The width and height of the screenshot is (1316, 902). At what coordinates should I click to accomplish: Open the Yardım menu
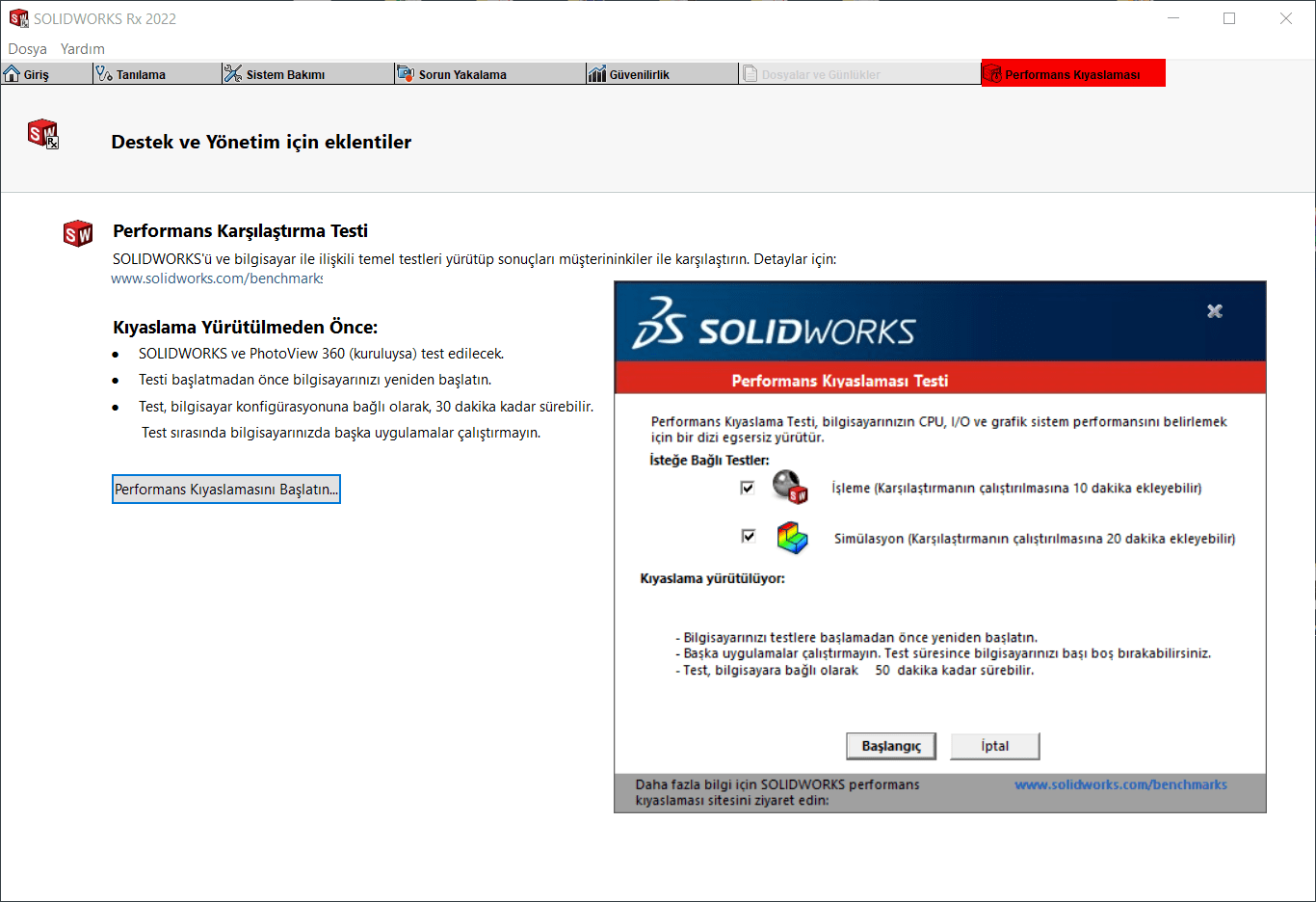[x=83, y=49]
